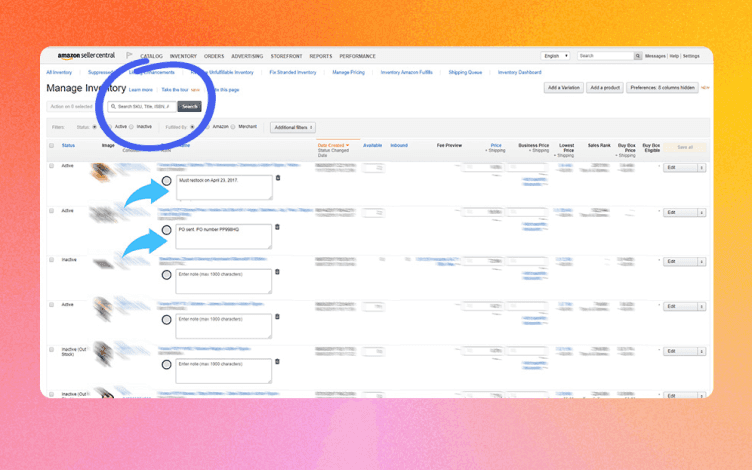Open the CATALOG menu
This screenshot has height=470, width=752.
click(152, 56)
